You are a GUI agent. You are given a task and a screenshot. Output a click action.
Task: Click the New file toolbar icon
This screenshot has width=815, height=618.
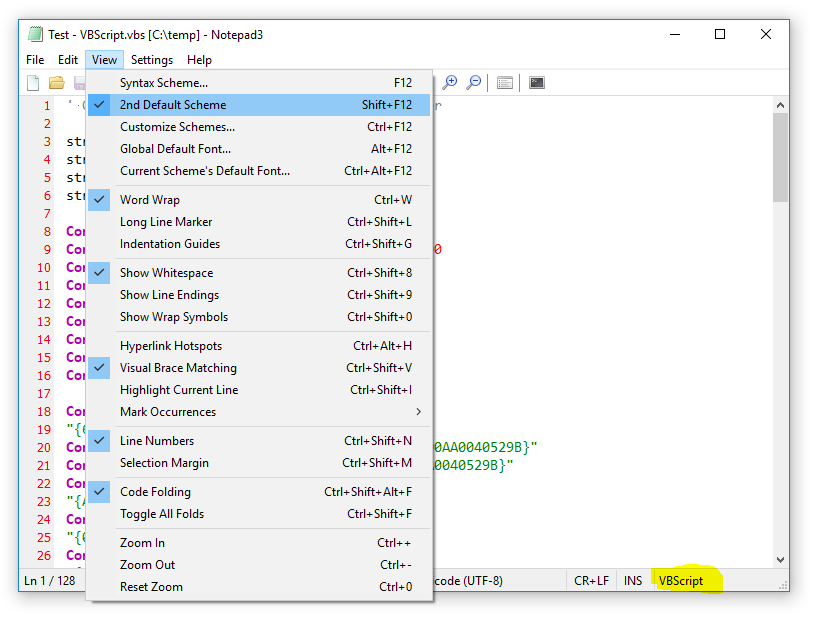[33, 83]
